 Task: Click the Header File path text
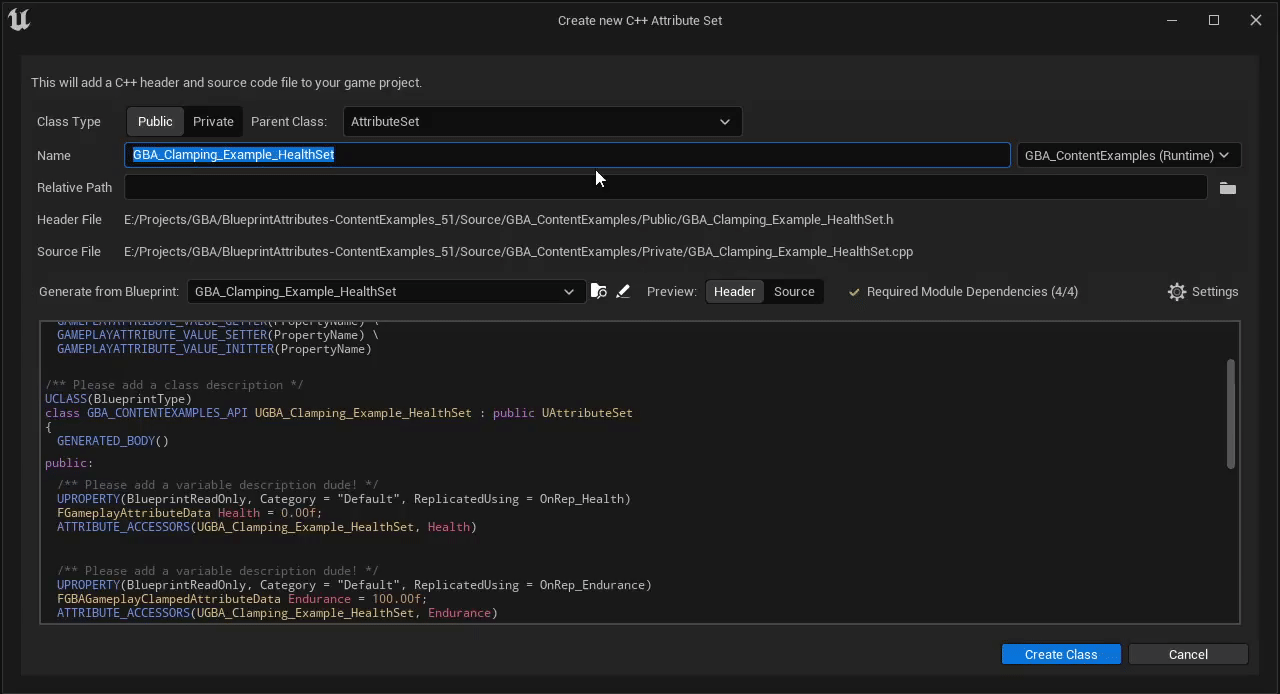point(508,219)
